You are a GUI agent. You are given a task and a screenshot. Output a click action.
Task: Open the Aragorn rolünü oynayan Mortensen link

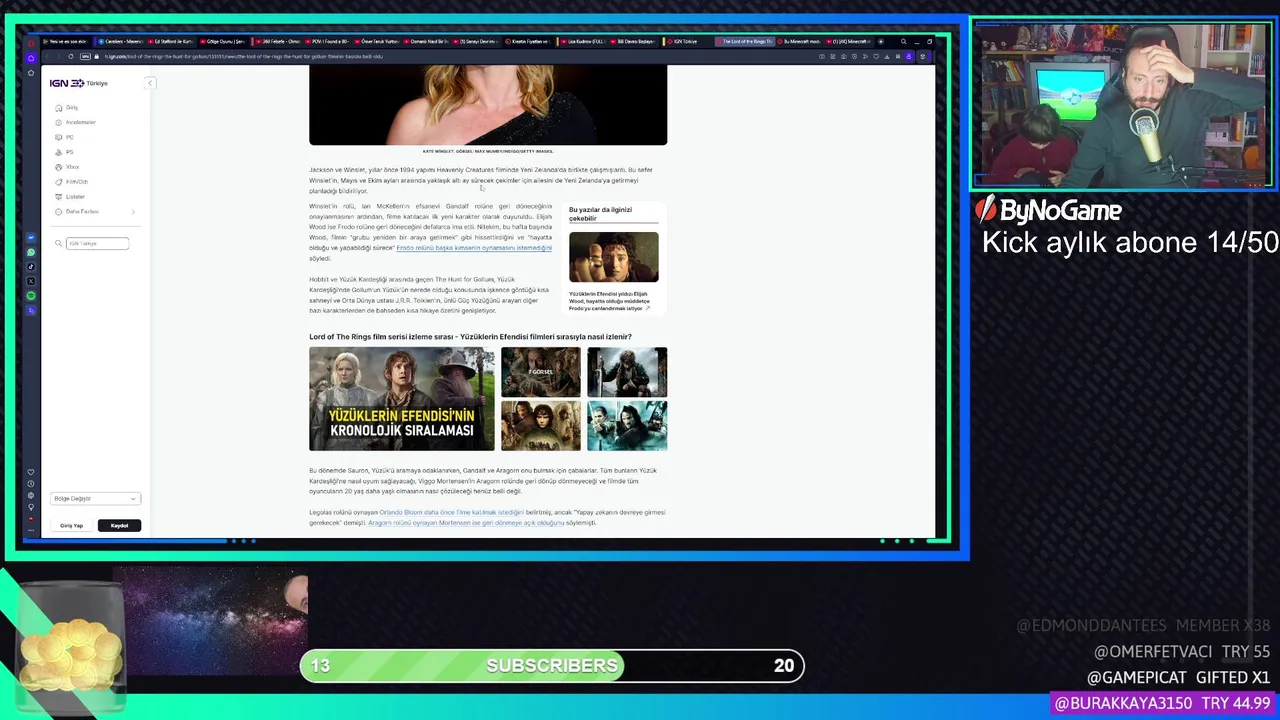point(466,523)
